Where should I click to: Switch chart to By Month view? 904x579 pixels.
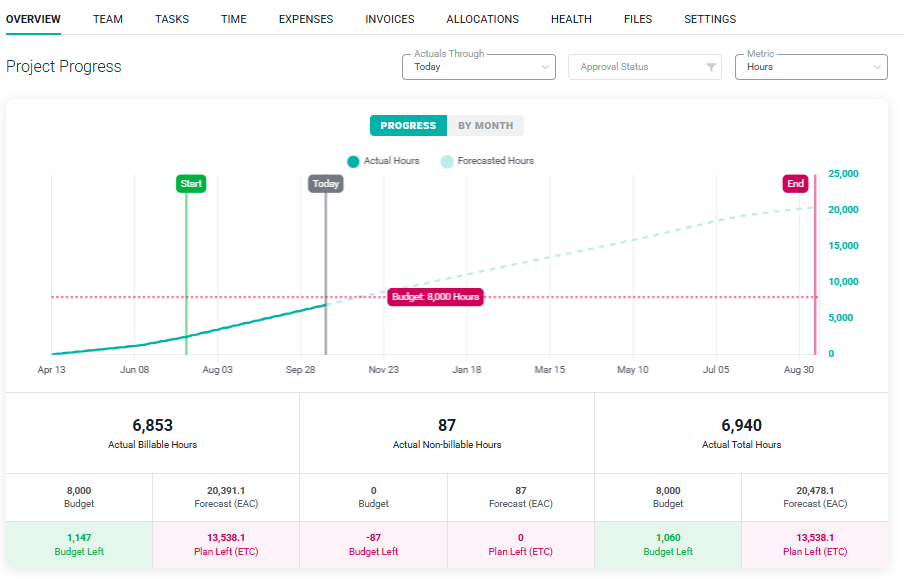click(485, 125)
